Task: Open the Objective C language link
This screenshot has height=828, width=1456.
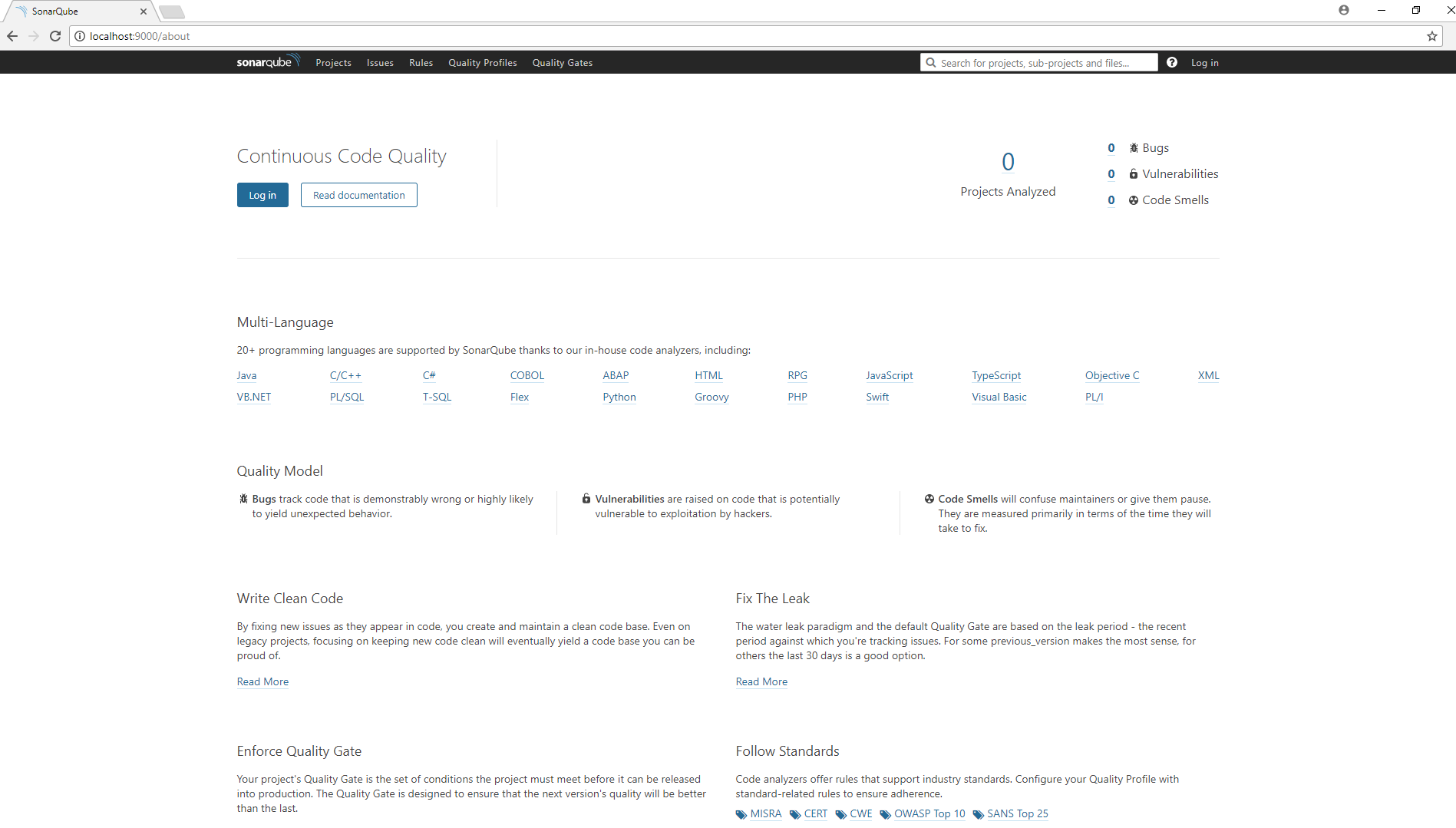Action: click(1112, 375)
